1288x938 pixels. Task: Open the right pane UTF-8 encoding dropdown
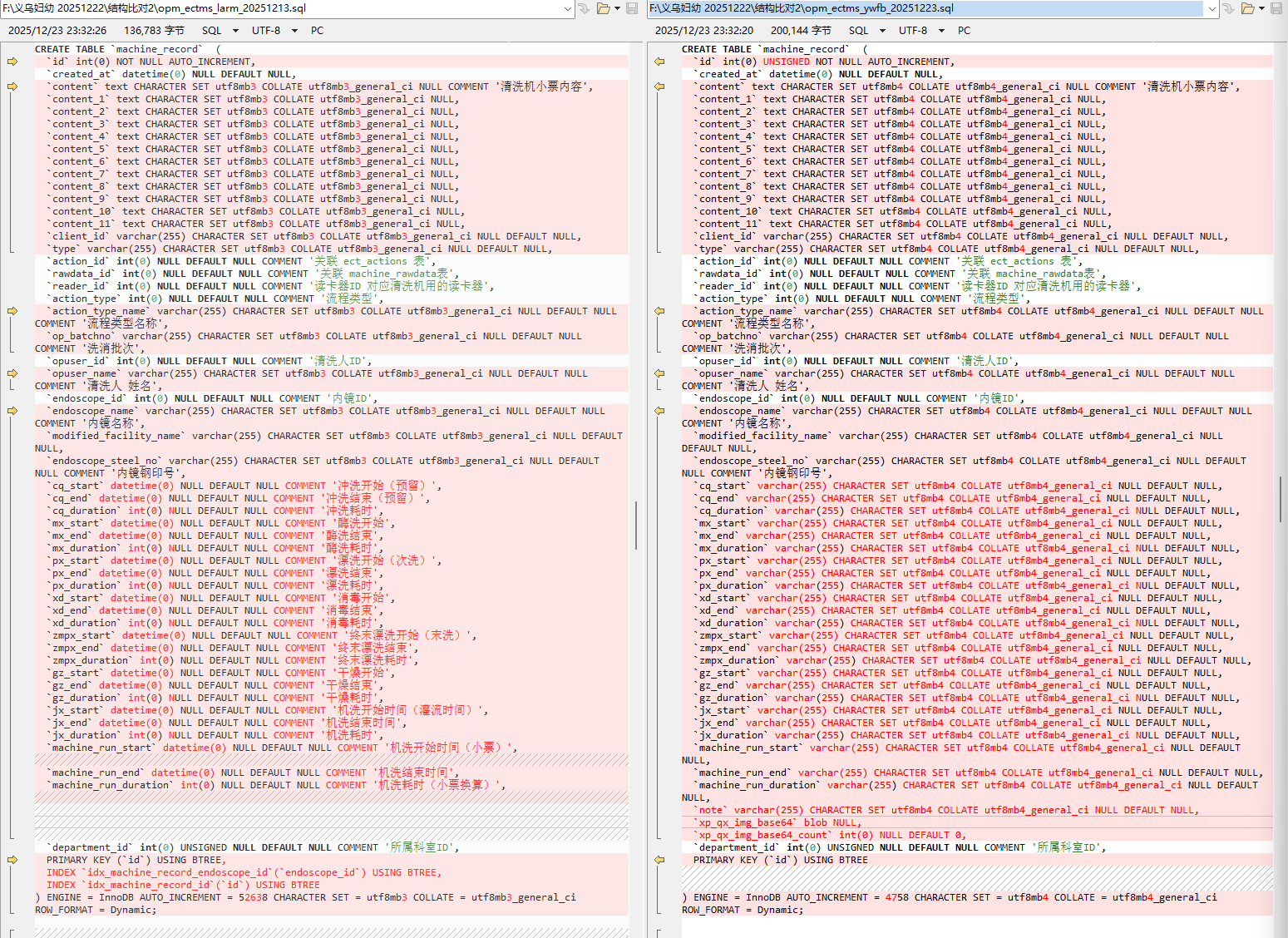941,31
